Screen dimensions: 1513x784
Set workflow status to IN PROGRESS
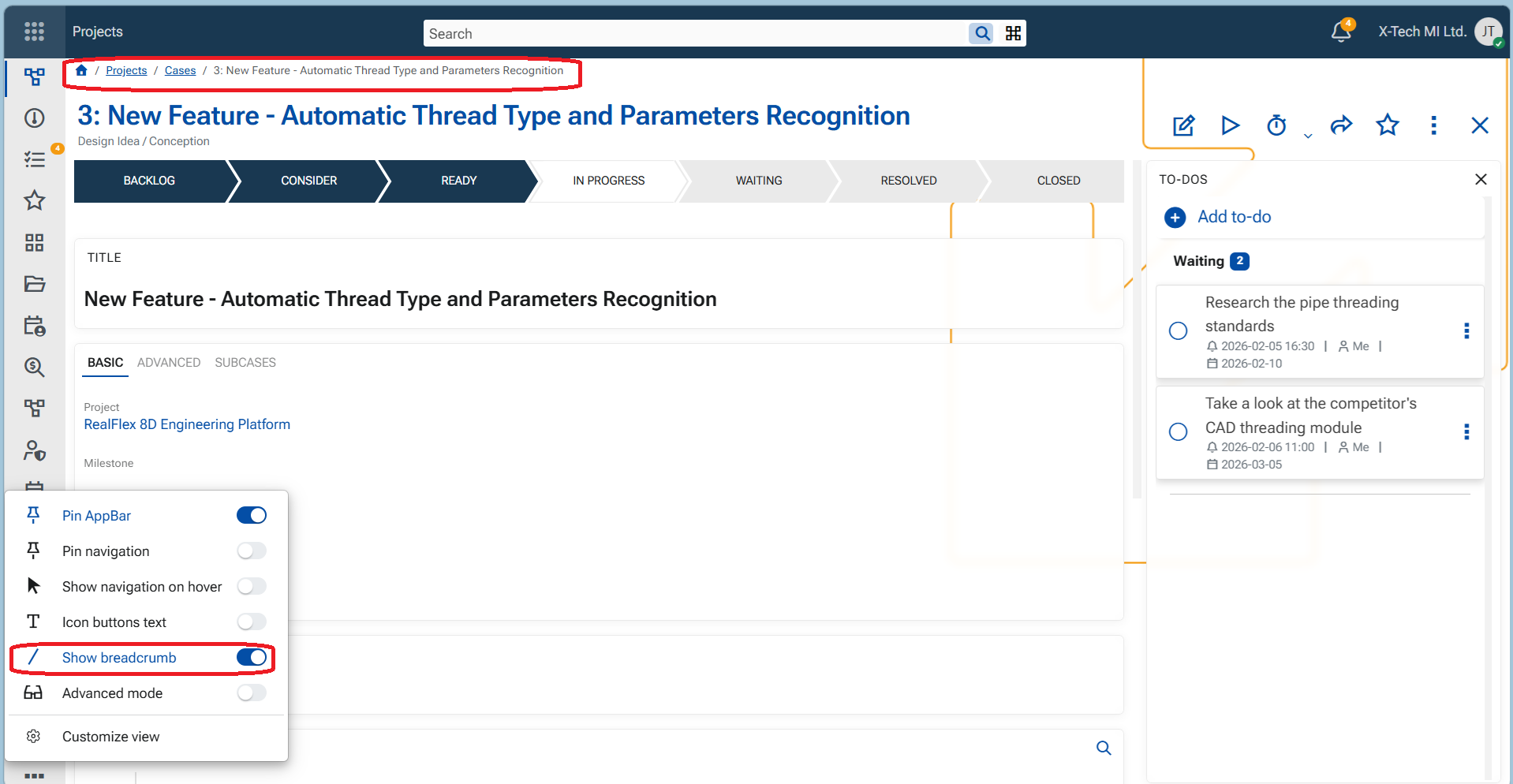click(608, 181)
